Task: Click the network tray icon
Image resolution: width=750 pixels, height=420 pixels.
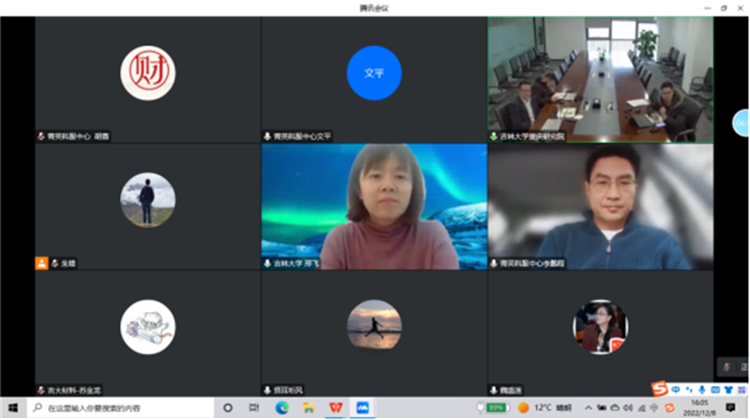Action: [x=641, y=408]
